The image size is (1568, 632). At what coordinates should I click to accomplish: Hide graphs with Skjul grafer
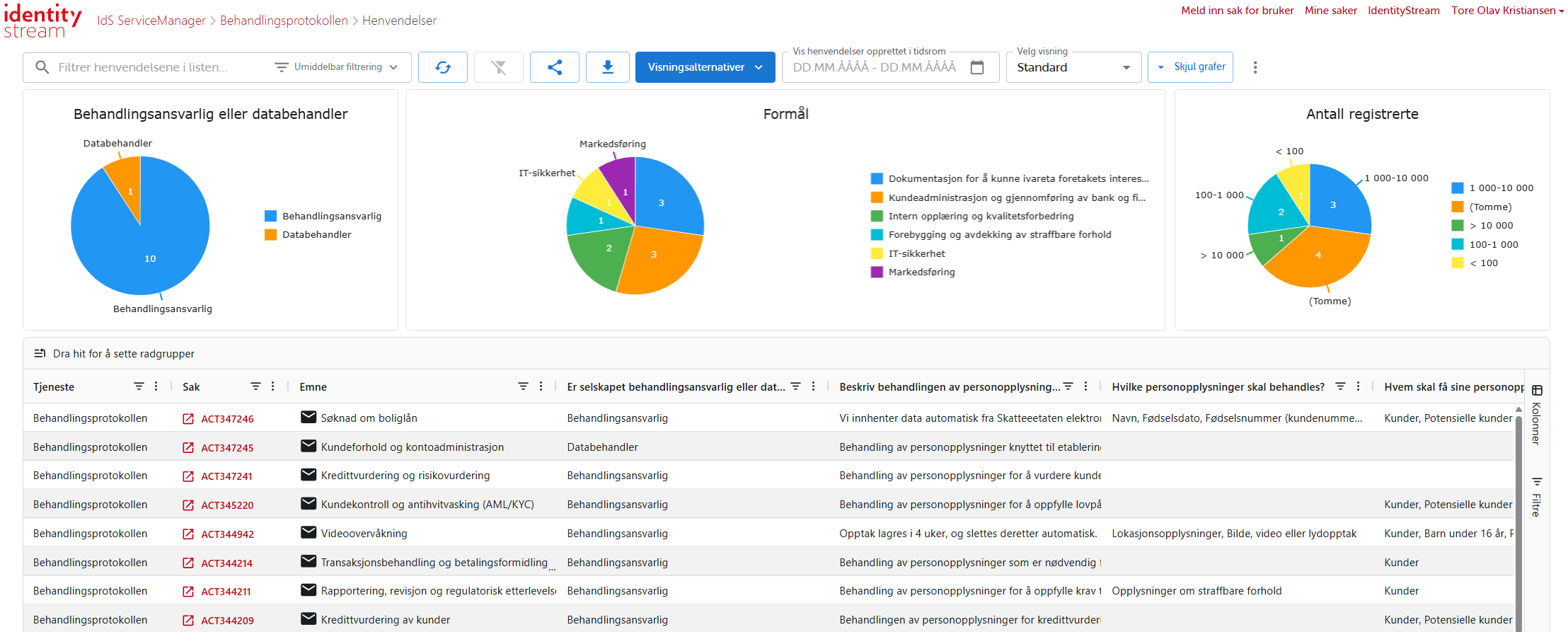tap(1191, 67)
